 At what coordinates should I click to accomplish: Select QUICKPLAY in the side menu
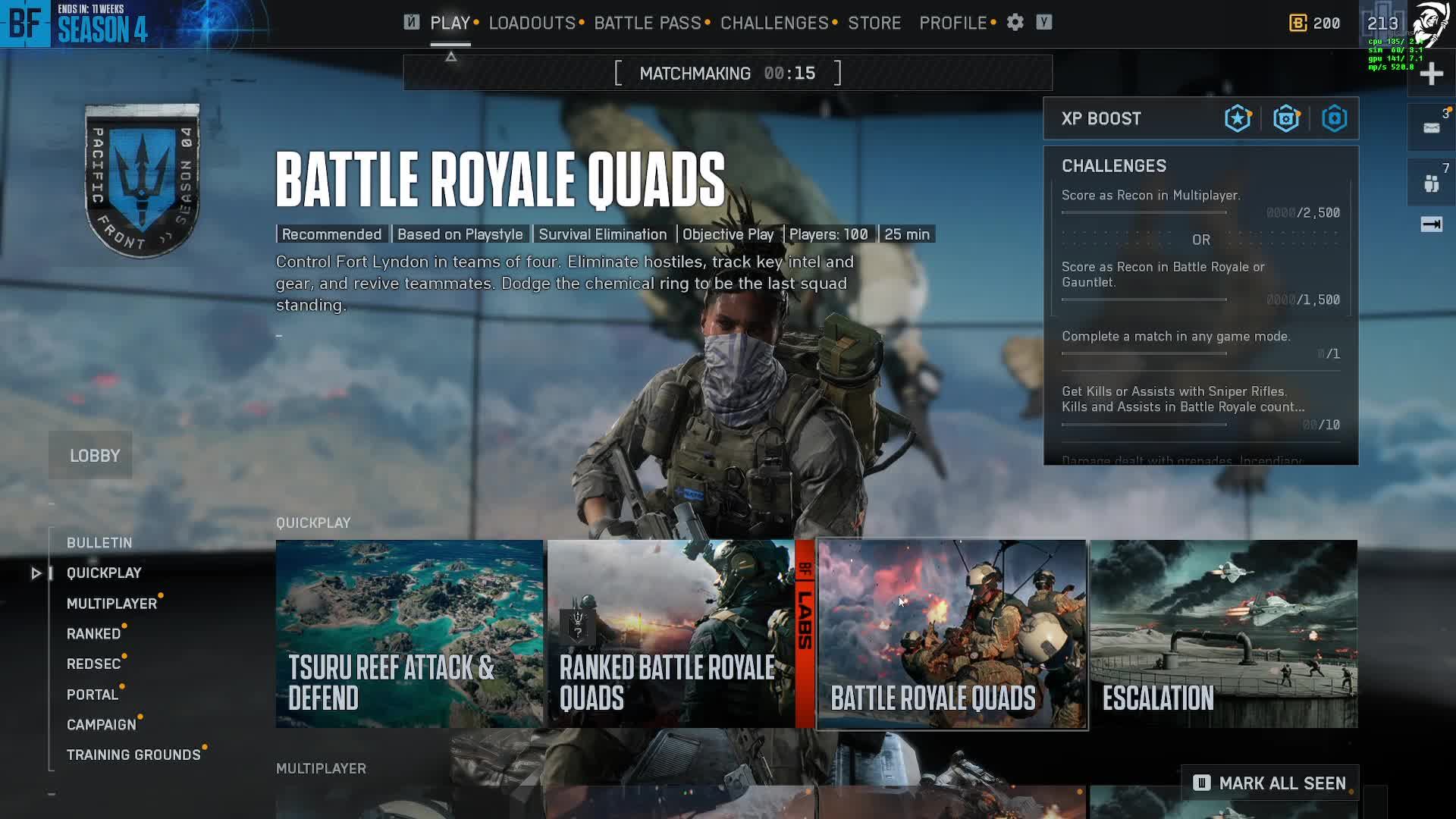pyautogui.click(x=104, y=573)
